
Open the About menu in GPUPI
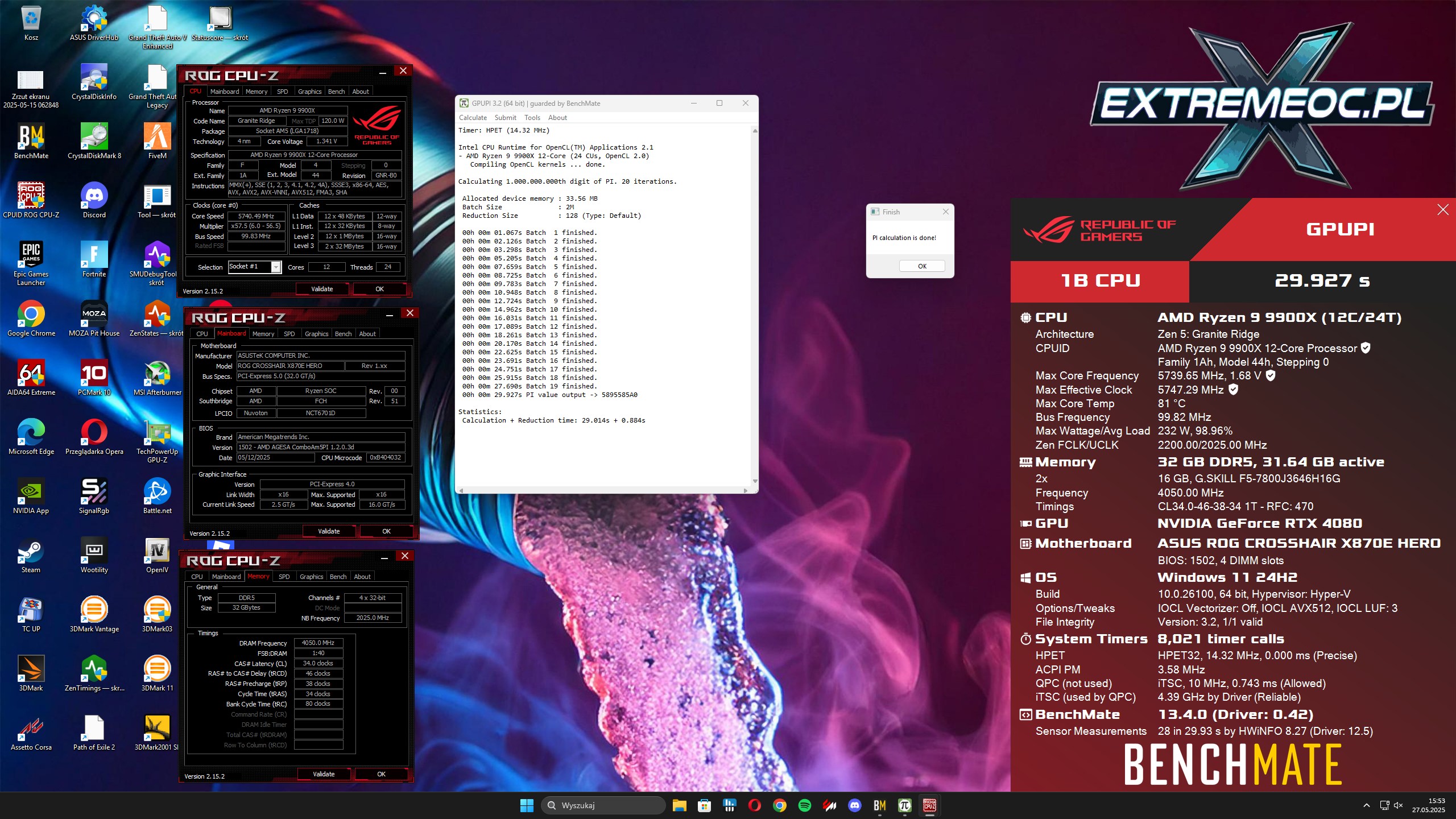click(x=557, y=118)
